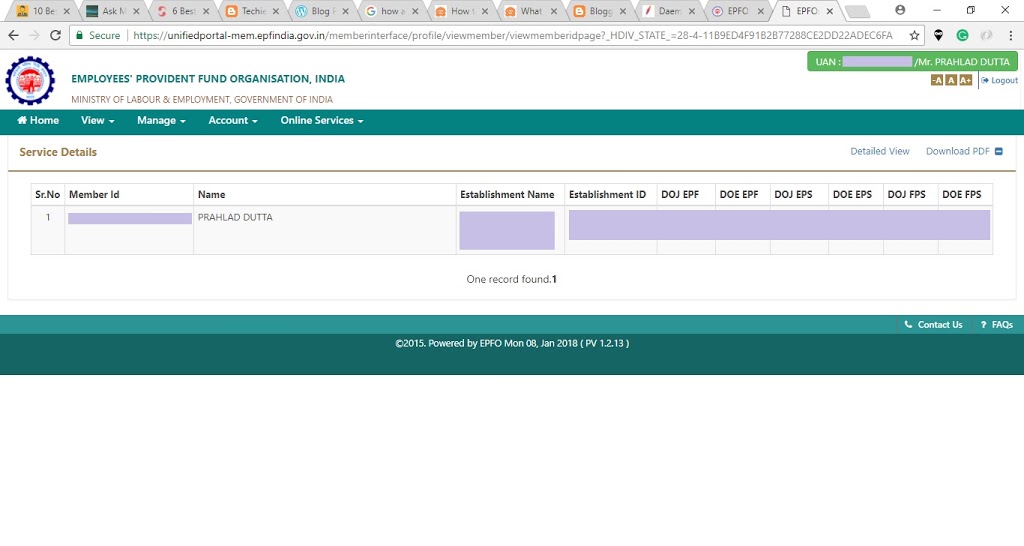This screenshot has height=546, width=1024.
Task: Click the Download PDF icon
Action: (999, 152)
